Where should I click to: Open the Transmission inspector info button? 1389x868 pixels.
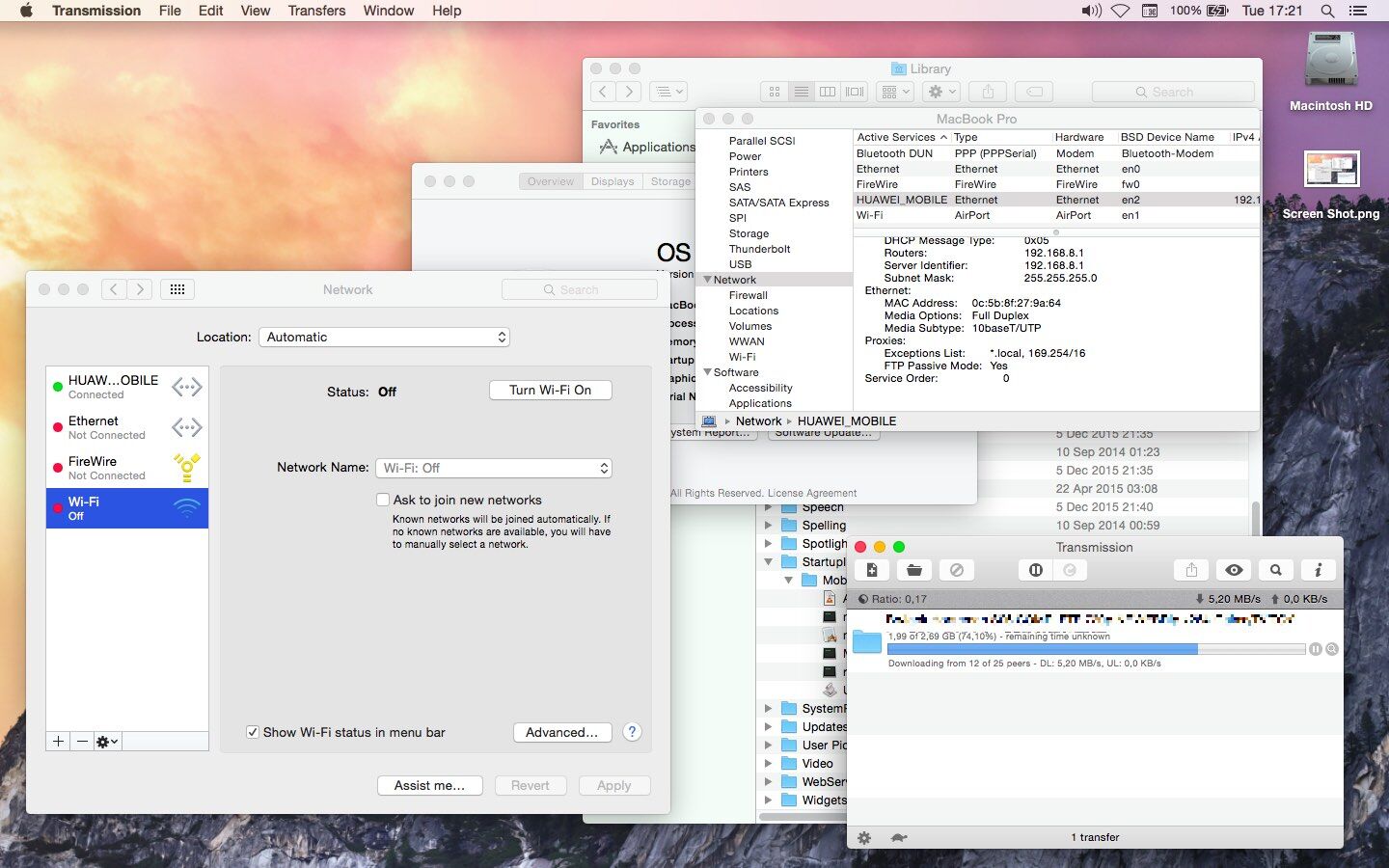coord(1318,570)
